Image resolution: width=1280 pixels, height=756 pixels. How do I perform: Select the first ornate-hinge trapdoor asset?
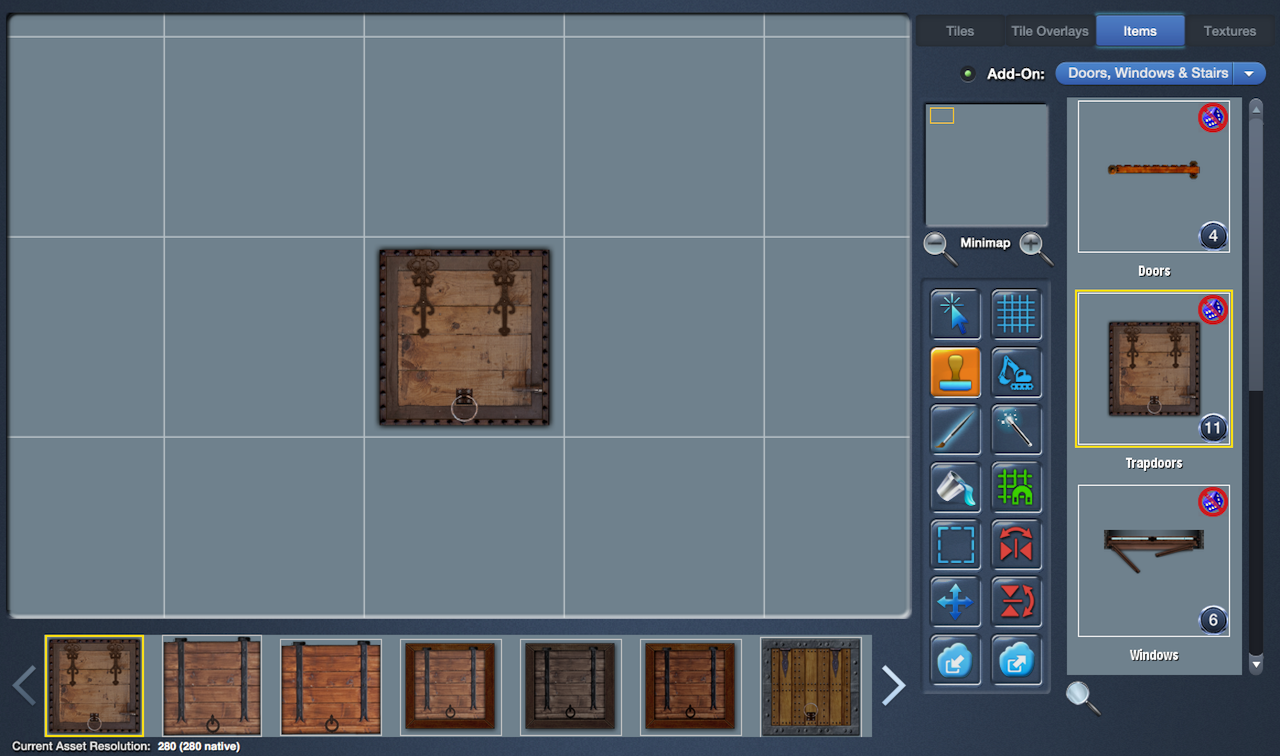coord(94,686)
